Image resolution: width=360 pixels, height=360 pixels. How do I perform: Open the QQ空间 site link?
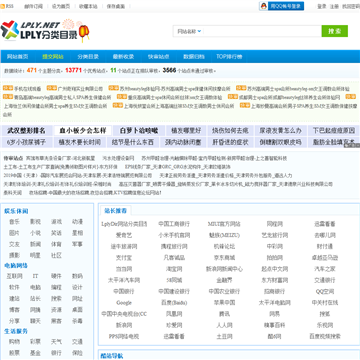coord(325,291)
